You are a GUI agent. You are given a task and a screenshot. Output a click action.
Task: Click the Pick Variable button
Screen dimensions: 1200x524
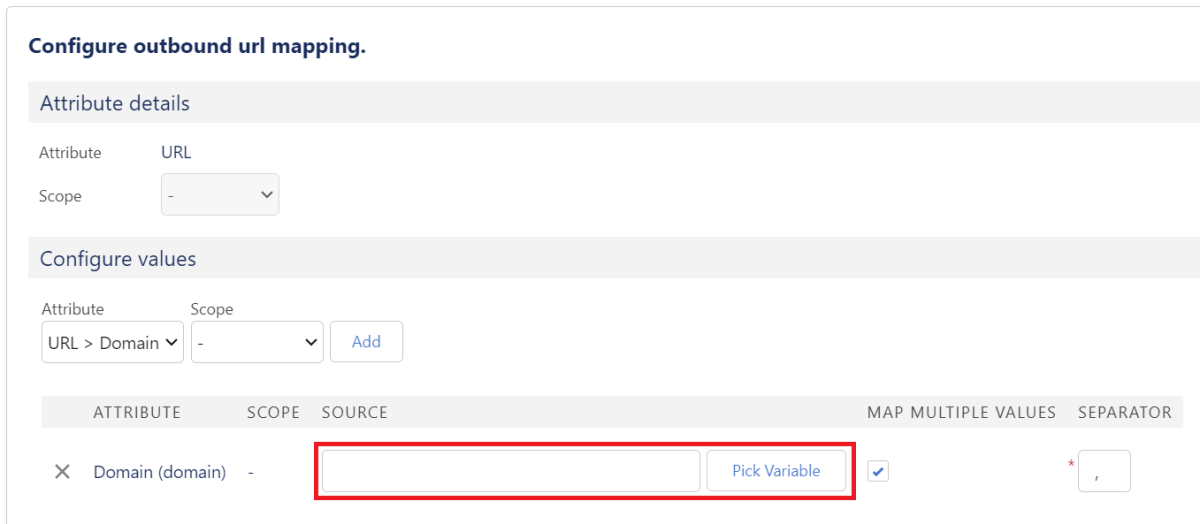pyautogui.click(x=776, y=471)
